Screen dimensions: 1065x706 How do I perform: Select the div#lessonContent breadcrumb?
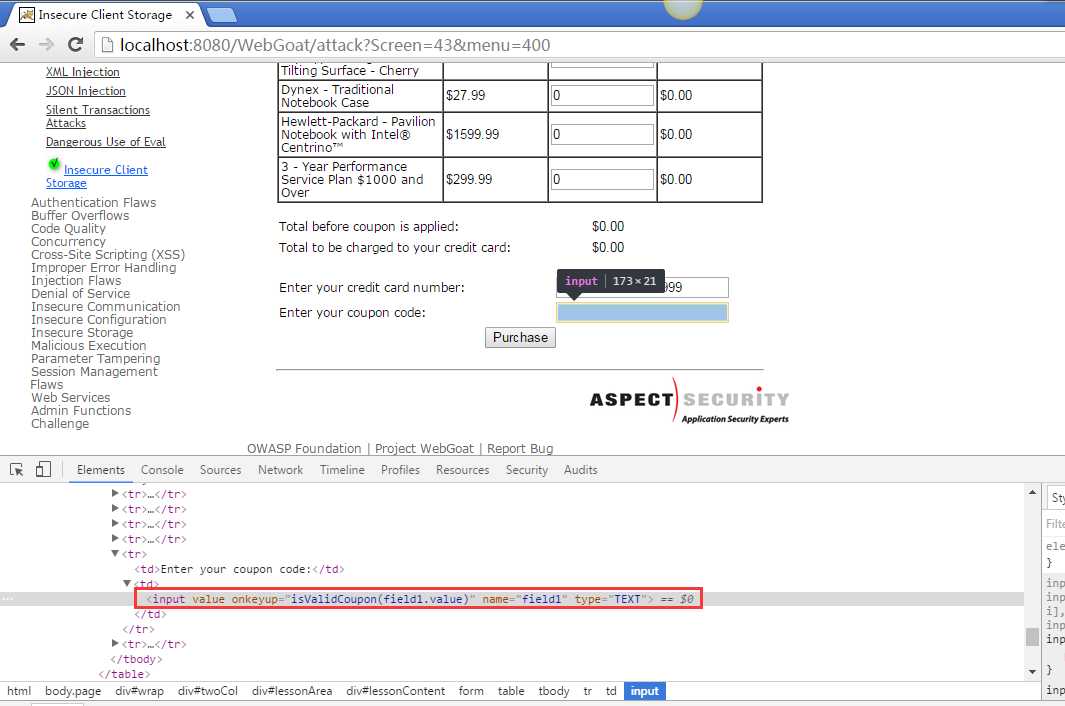[395, 691]
